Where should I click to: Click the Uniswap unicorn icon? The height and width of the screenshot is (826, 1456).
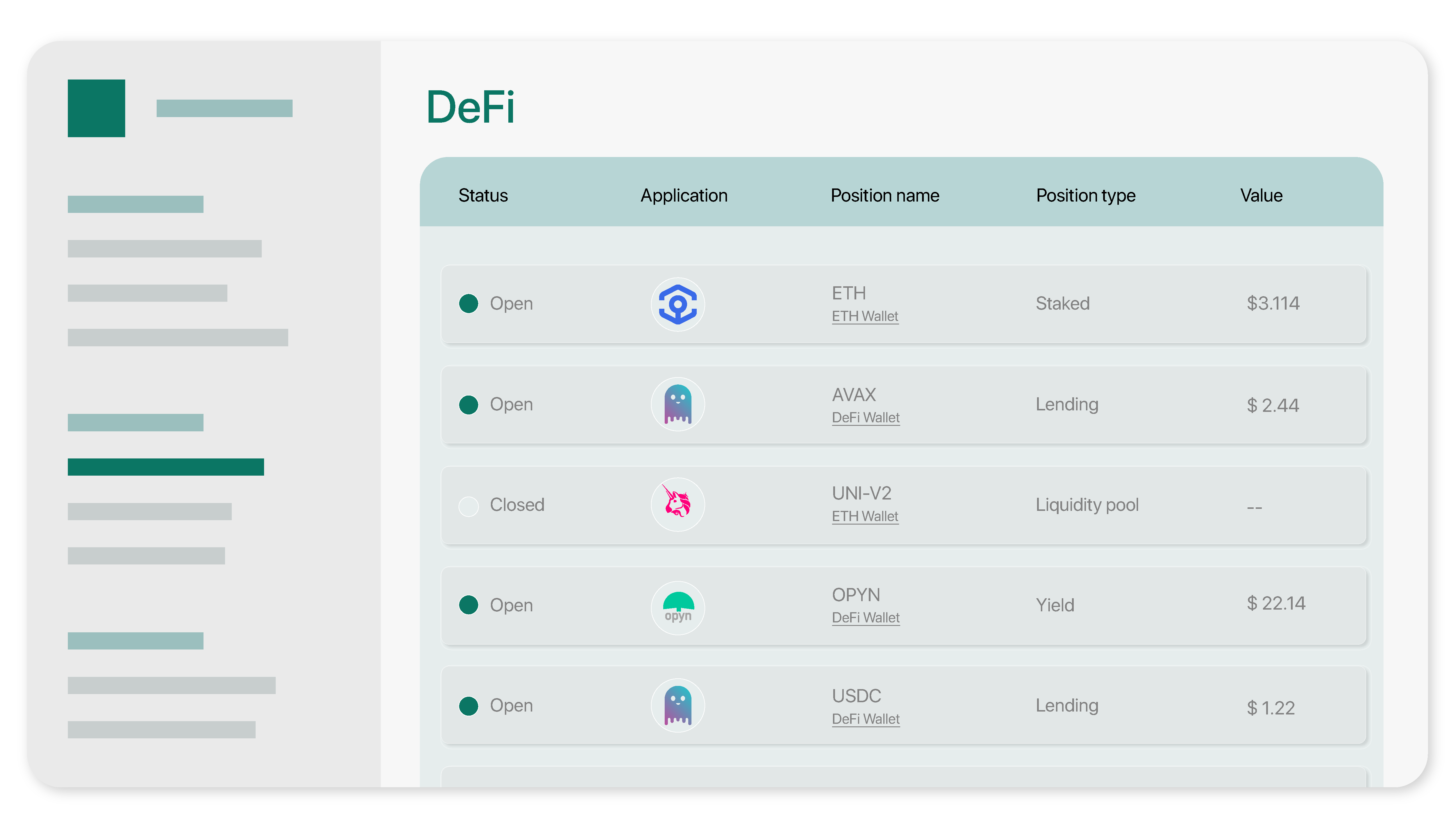click(677, 504)
